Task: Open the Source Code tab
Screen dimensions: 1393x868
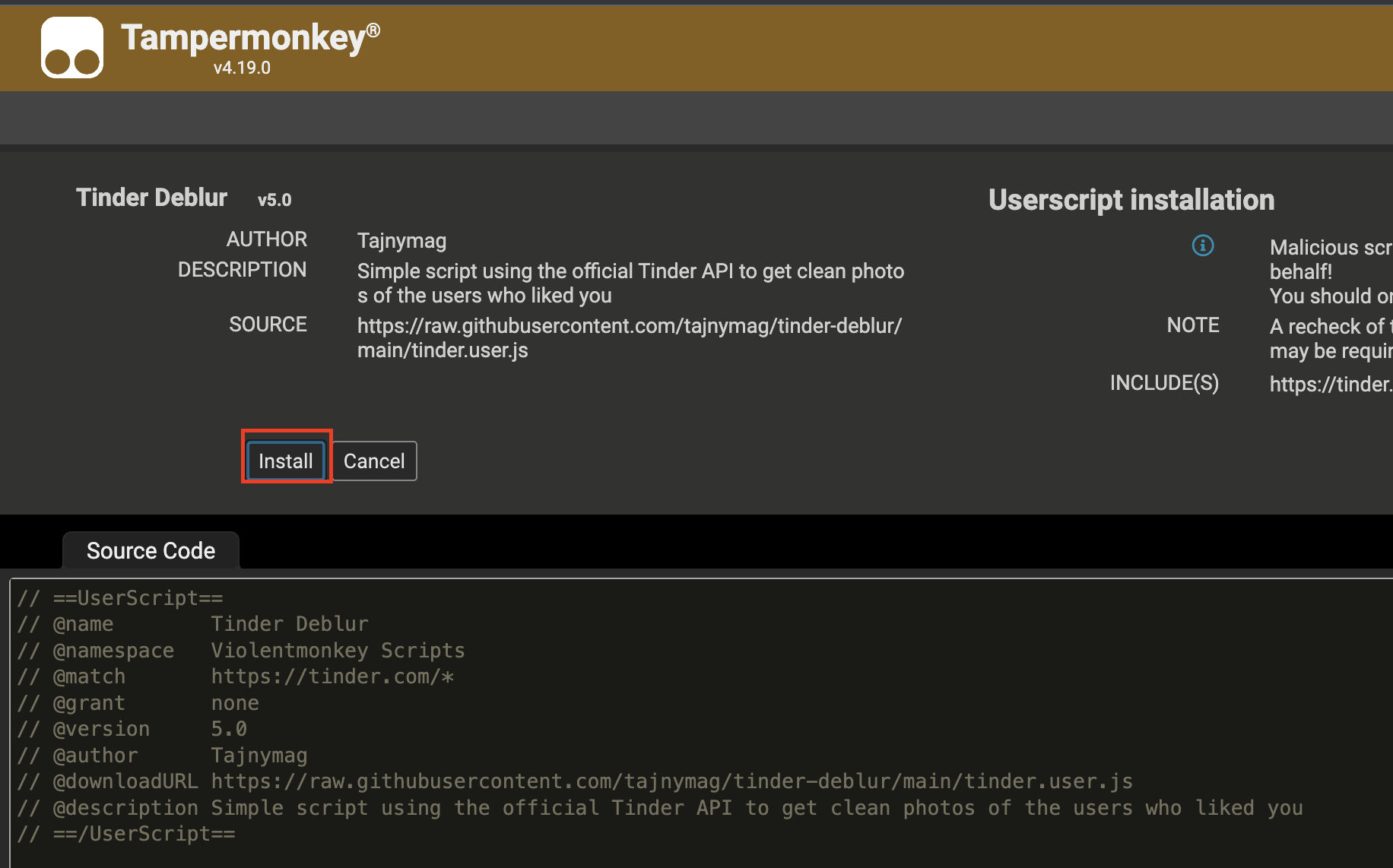Action: (151, 550)
